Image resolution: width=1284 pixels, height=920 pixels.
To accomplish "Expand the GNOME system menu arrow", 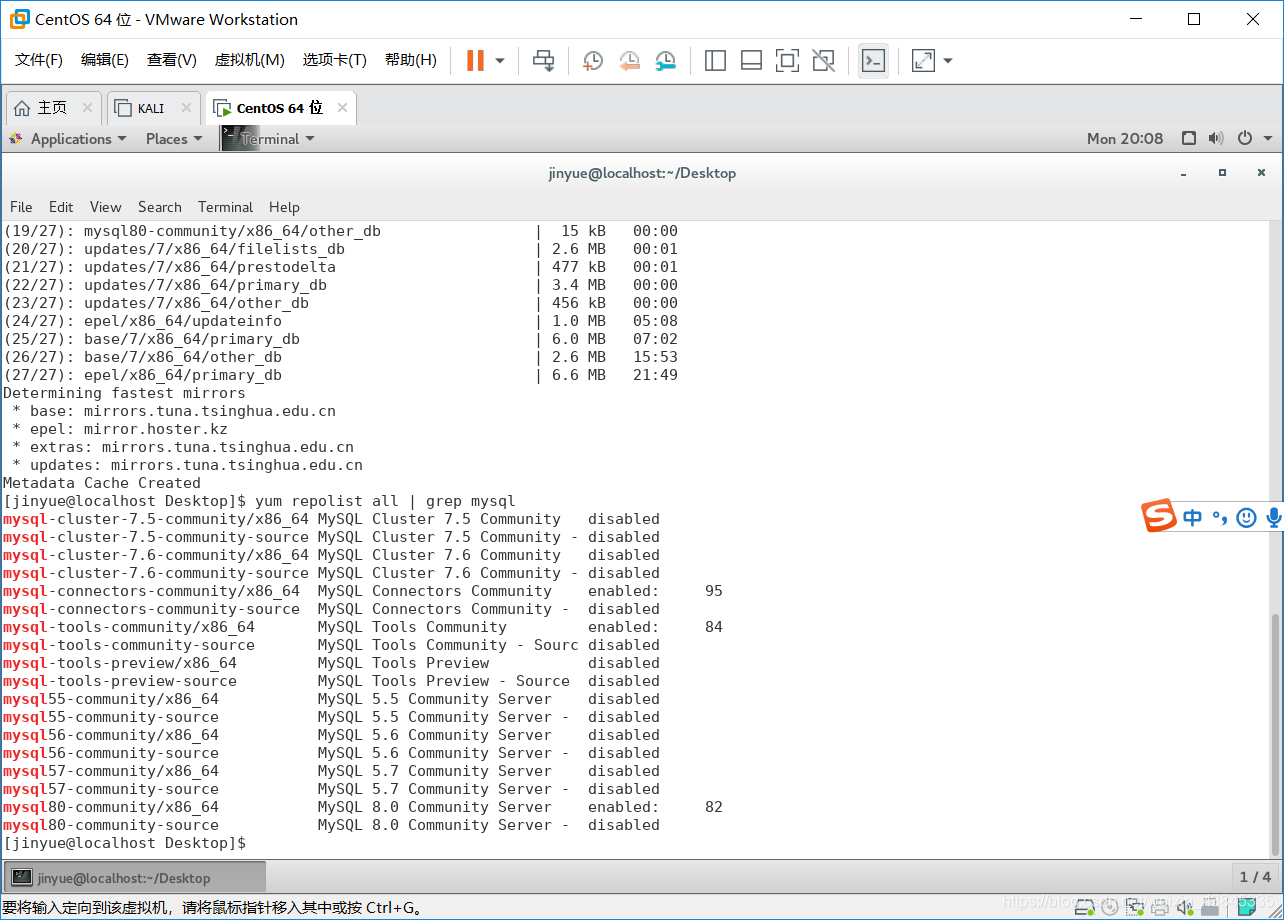I will point(1268,139).
